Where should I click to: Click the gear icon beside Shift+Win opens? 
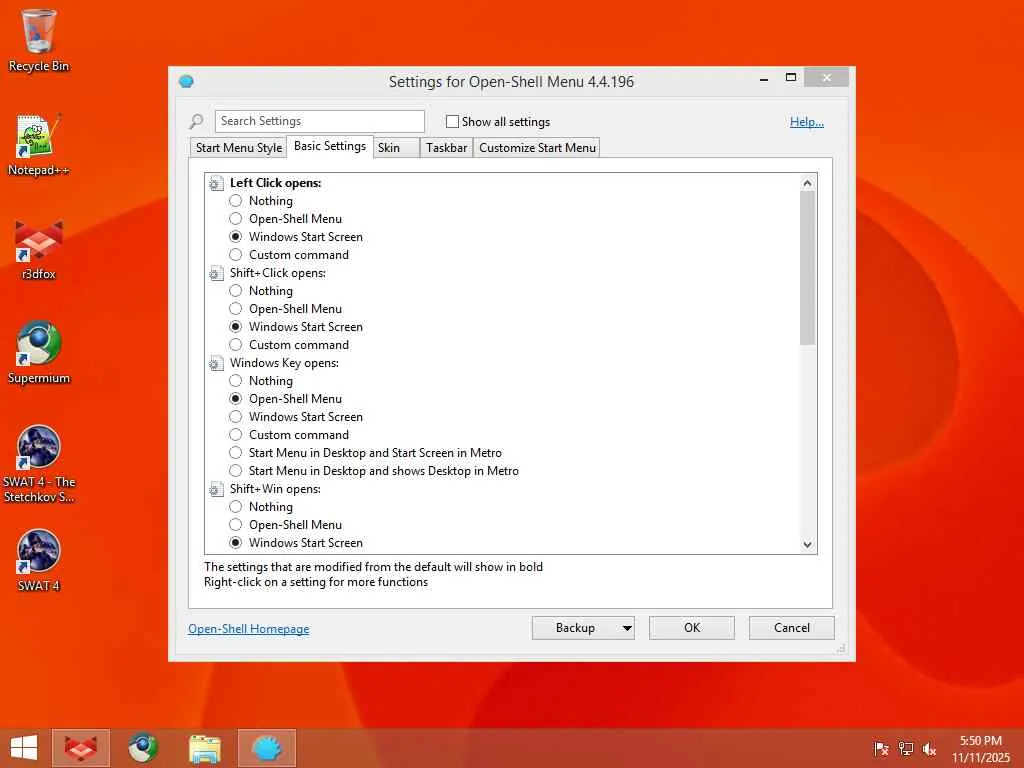[x=216, y=490]
